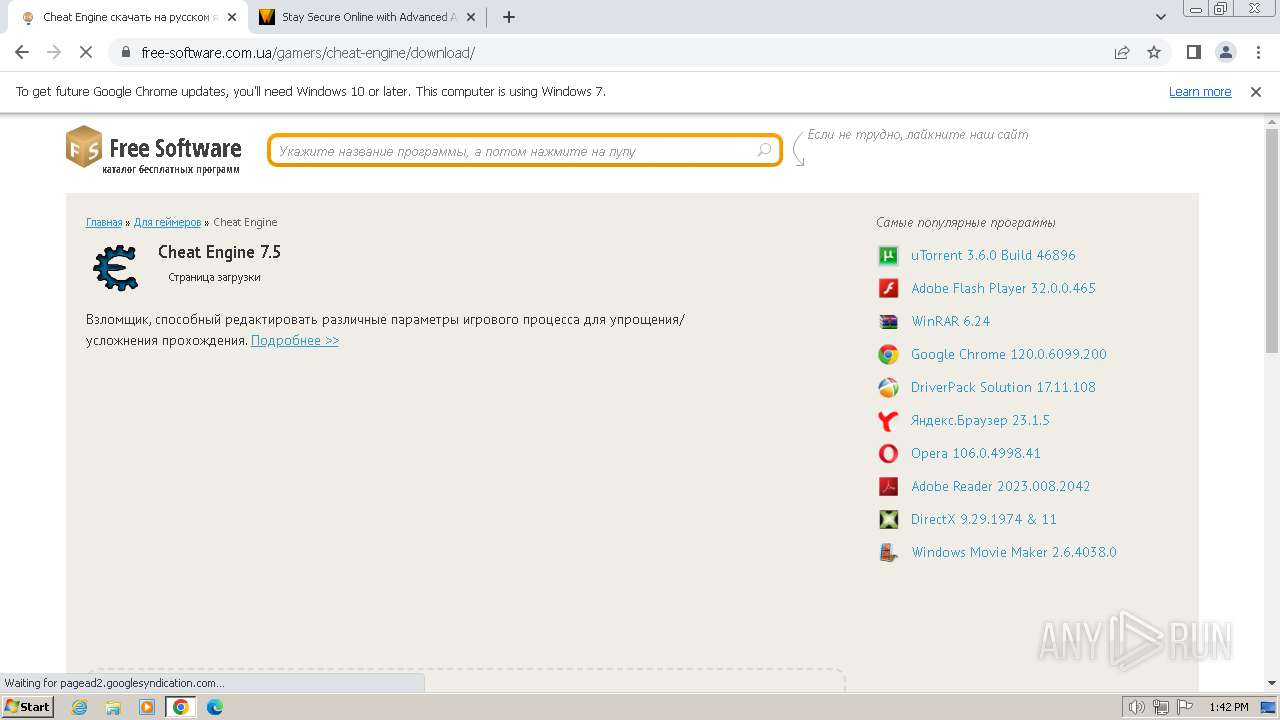
Task: Click the Подробнее >> link
Action: coord(295,340)
